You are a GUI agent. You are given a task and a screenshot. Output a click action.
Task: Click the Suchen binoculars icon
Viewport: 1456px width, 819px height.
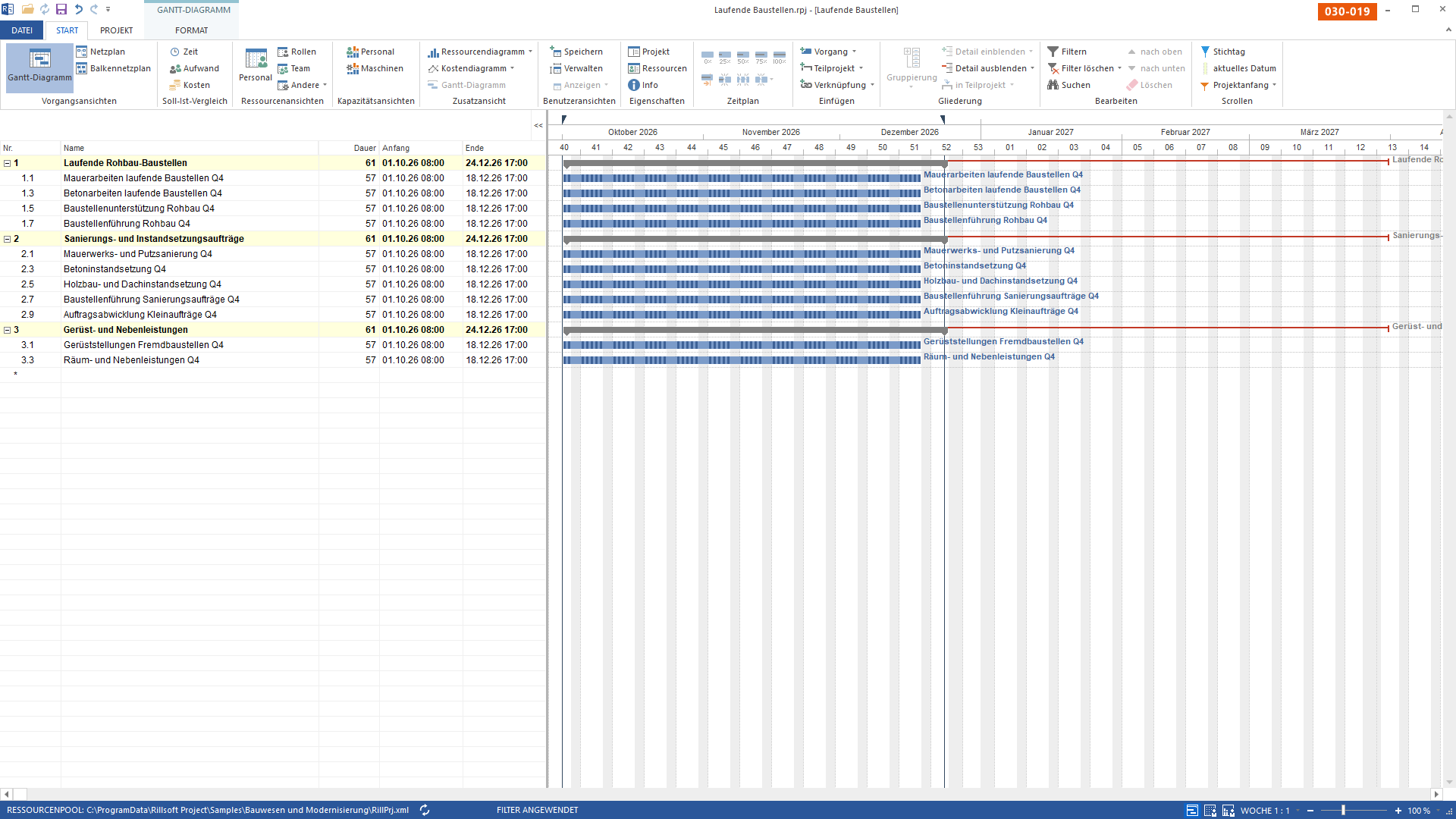coord(1053,85)
